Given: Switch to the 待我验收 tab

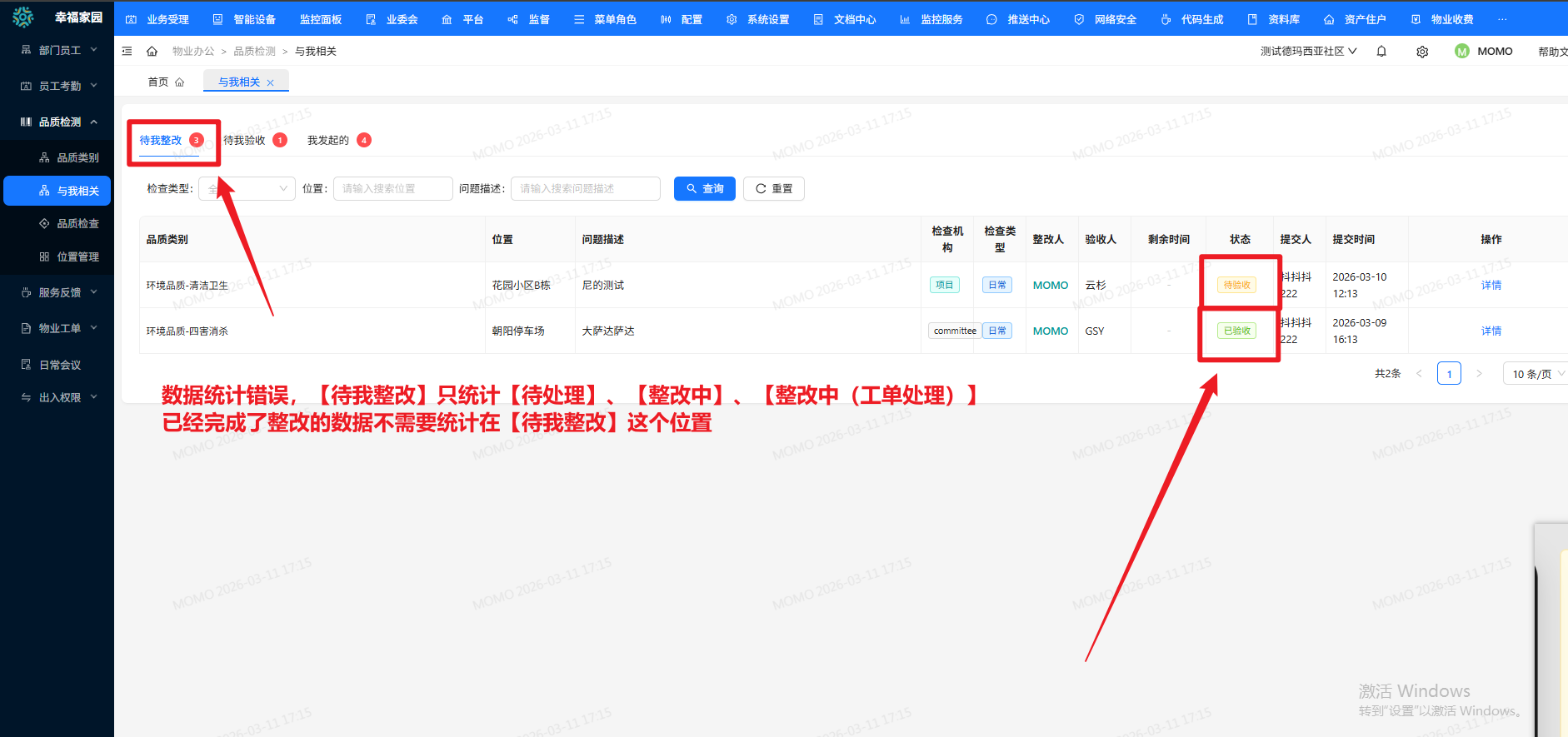Looking at the screenshot, I should coord(245,140).
